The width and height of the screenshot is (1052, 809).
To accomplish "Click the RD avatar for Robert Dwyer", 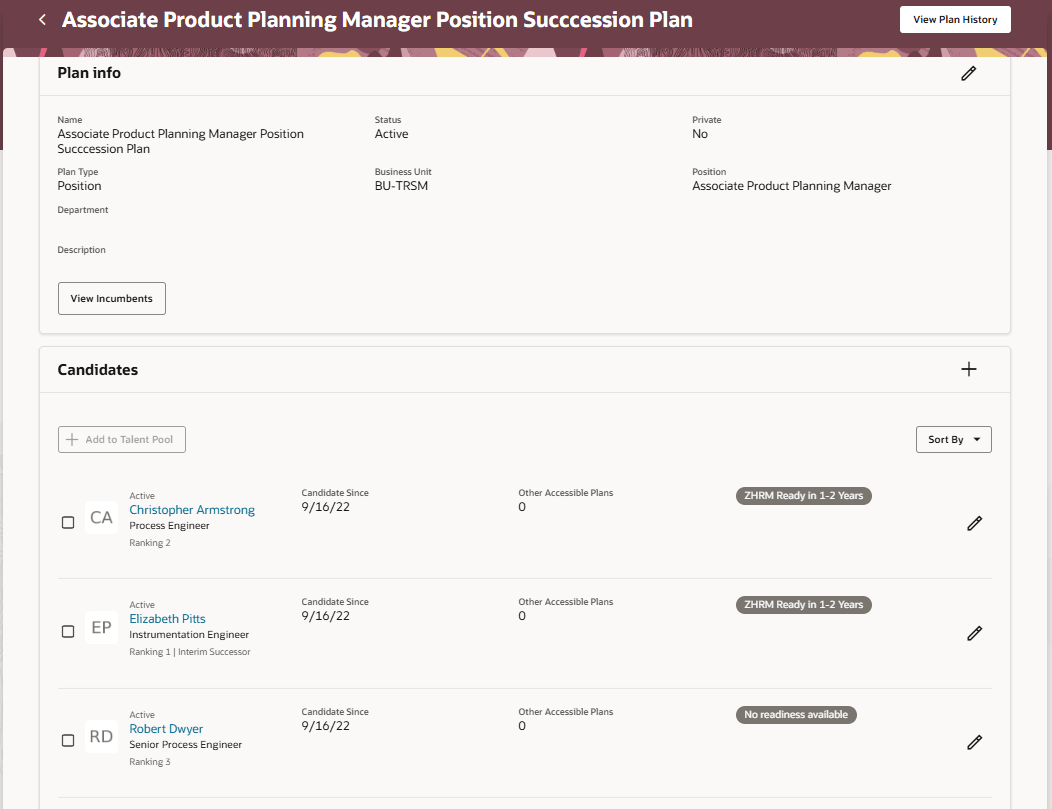I will (101, 737).
